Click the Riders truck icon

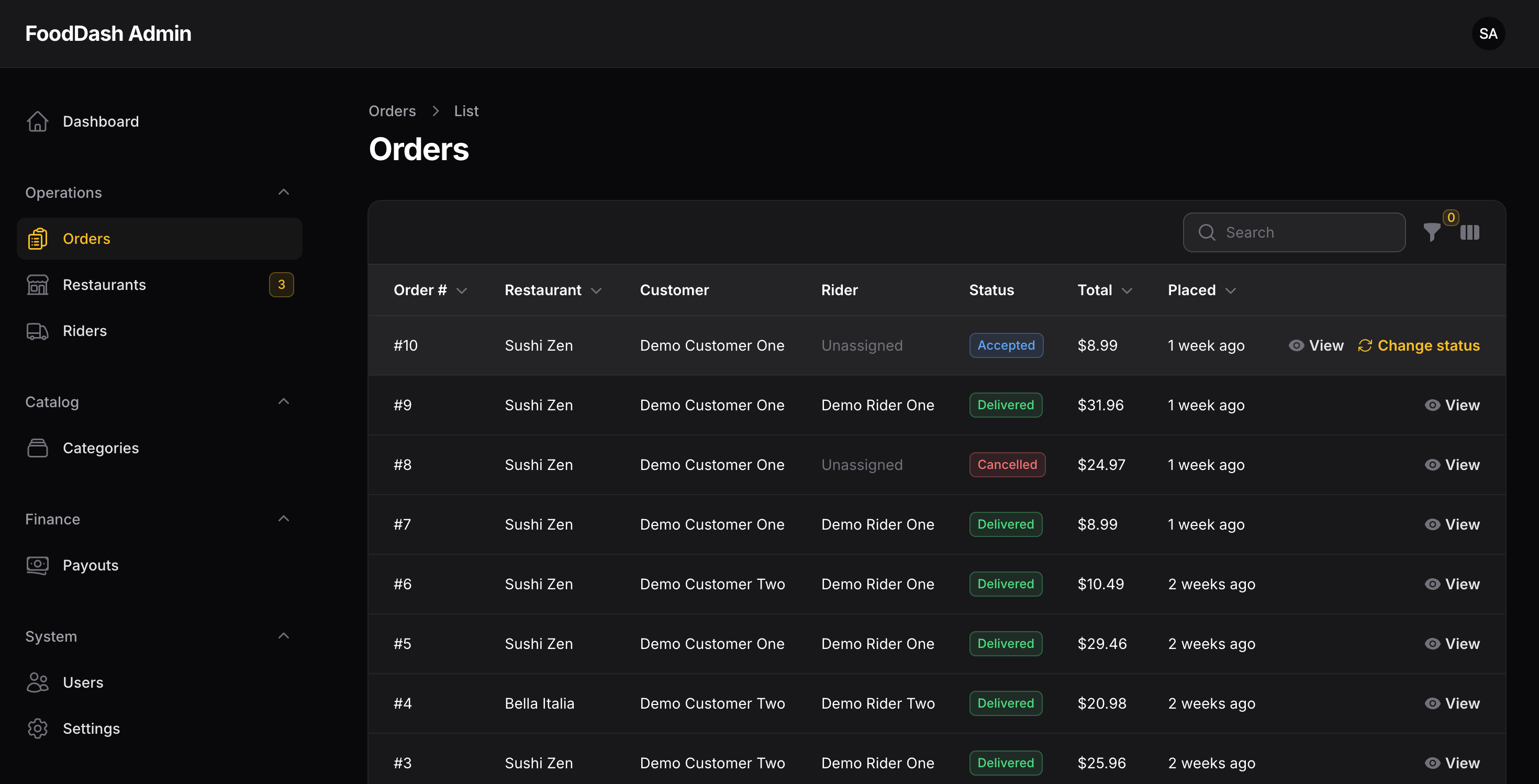pyautogui.click(x=38, y=331)
